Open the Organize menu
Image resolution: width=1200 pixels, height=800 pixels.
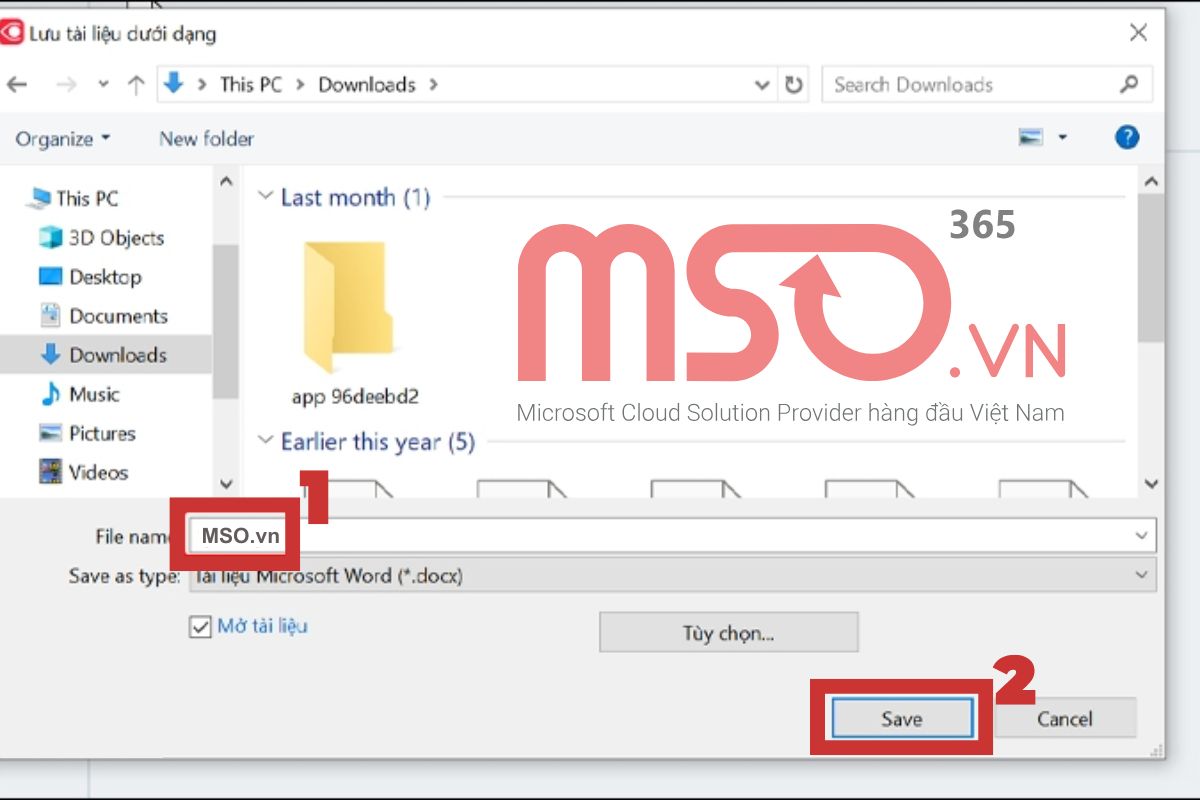click(63, 139)
